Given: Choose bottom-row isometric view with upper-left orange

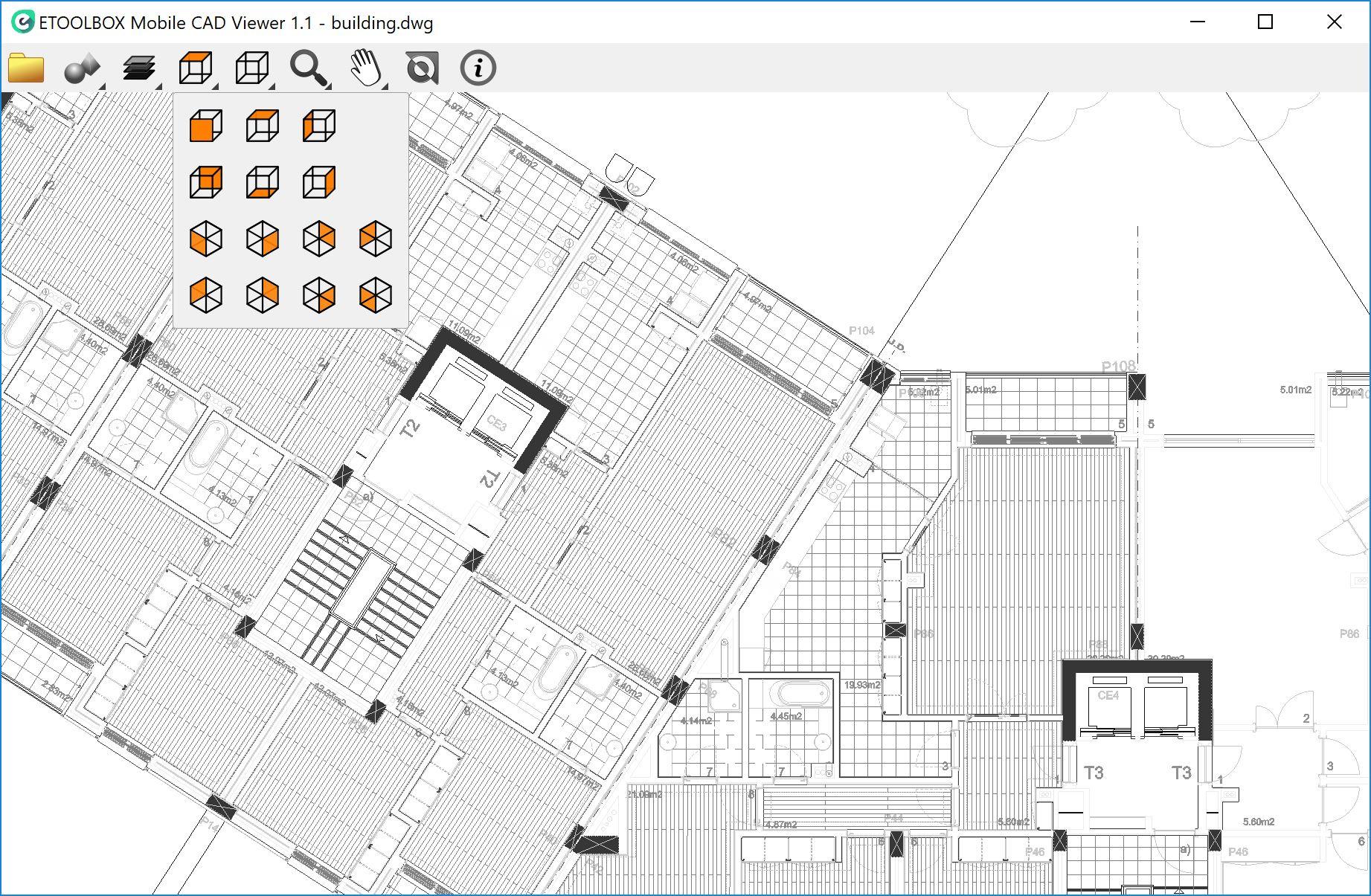Looking at the screenshot, I should (206, 295).
